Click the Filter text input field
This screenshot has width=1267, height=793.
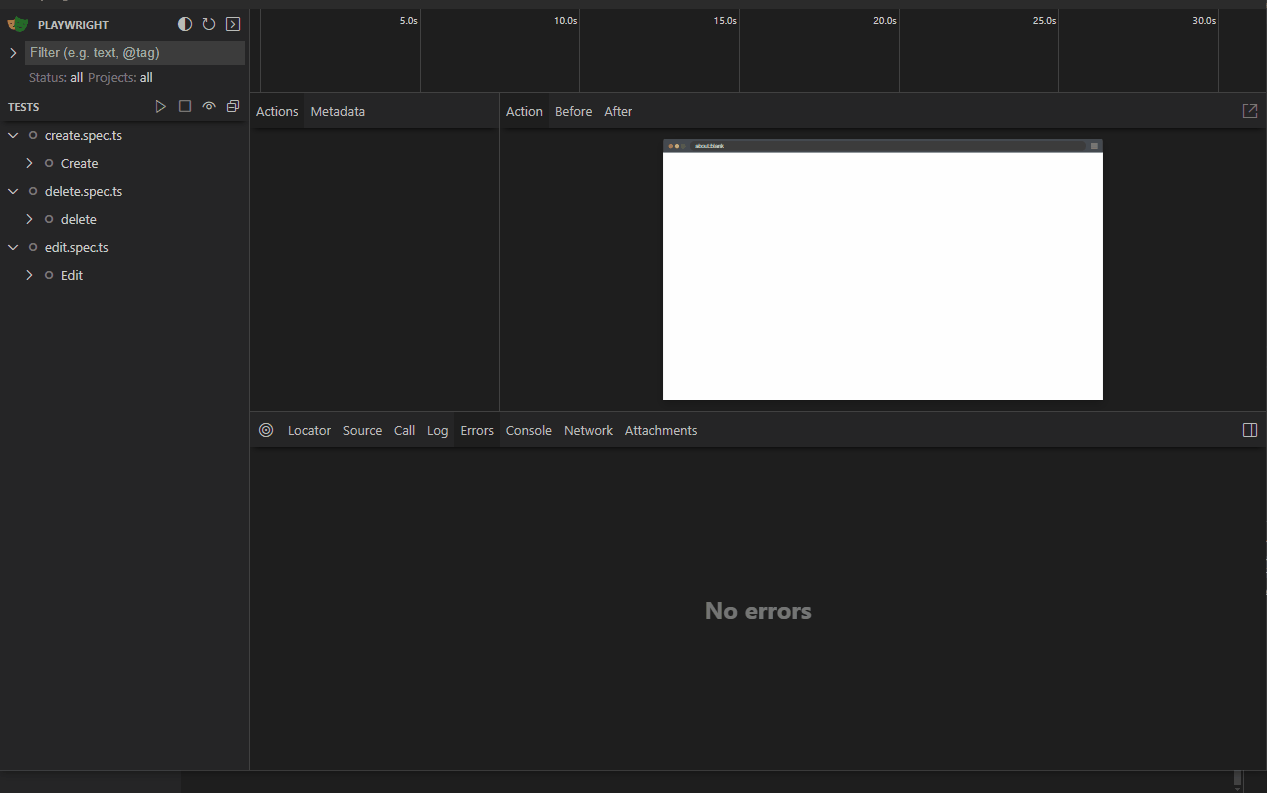pos(135,53)
